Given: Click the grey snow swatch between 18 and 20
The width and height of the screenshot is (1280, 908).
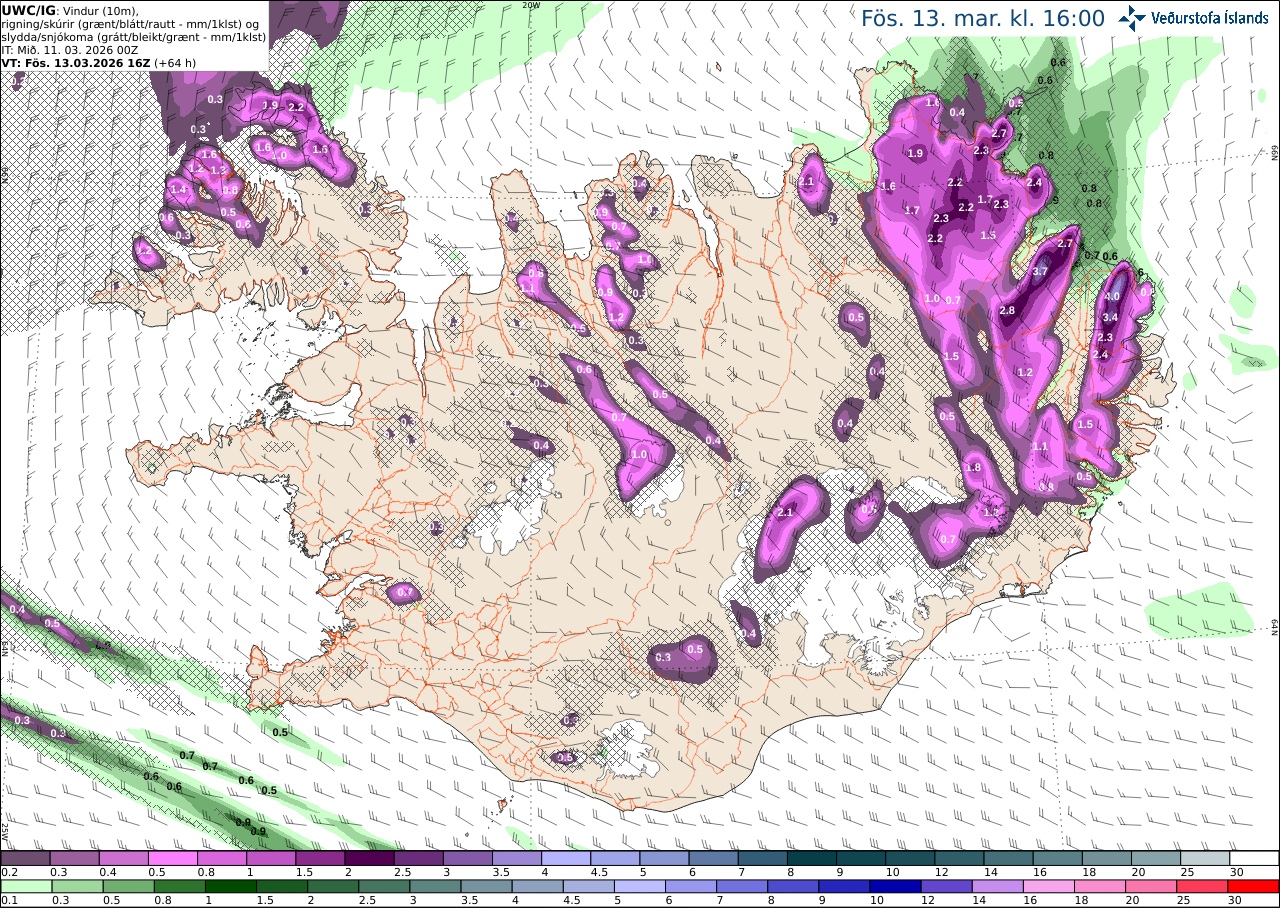Looking at the screenshot, I should (x=1108, y=858).
